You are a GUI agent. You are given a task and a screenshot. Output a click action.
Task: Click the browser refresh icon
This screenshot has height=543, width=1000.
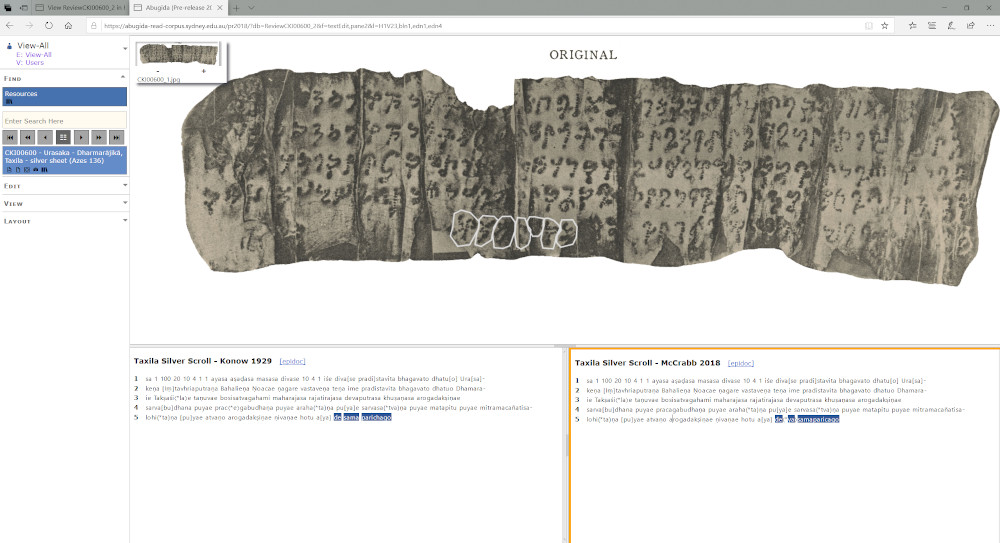pyautogui.click(x=48, y=25)
